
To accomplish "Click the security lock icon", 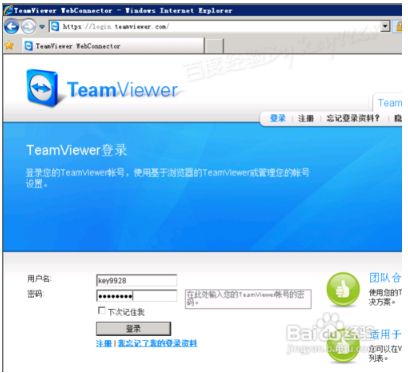I will pyautogui.click(x=398, y=27).
